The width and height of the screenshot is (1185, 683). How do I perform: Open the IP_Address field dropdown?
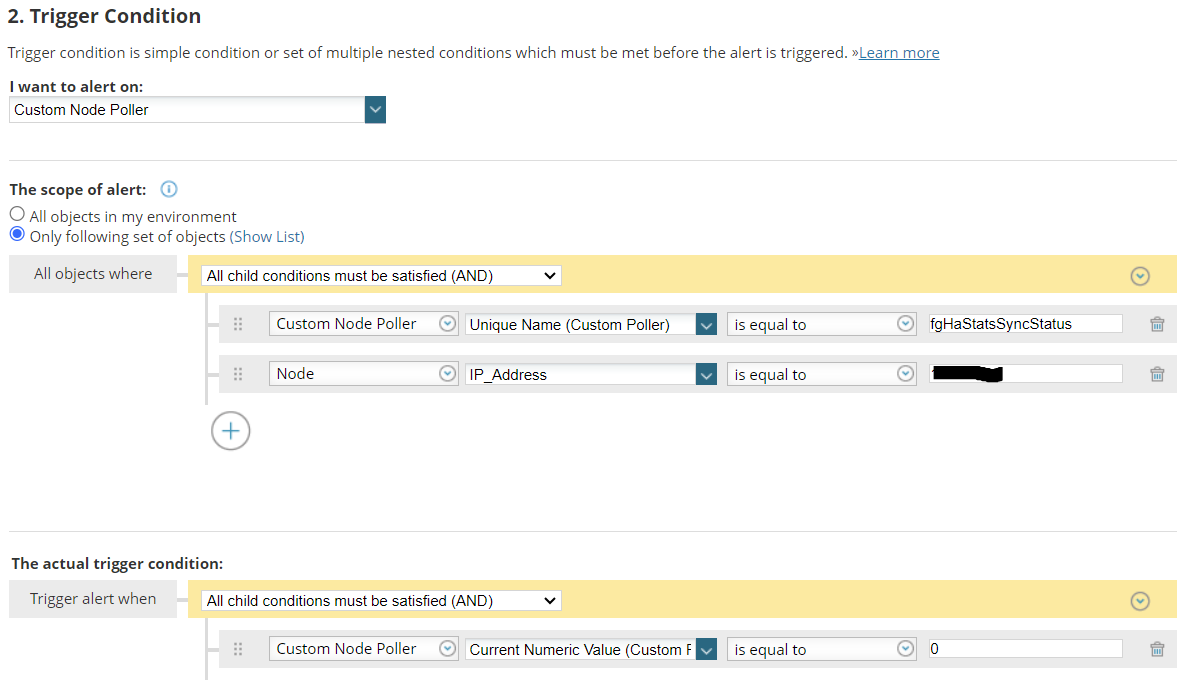pyautogui.click(x=706, y=374)
